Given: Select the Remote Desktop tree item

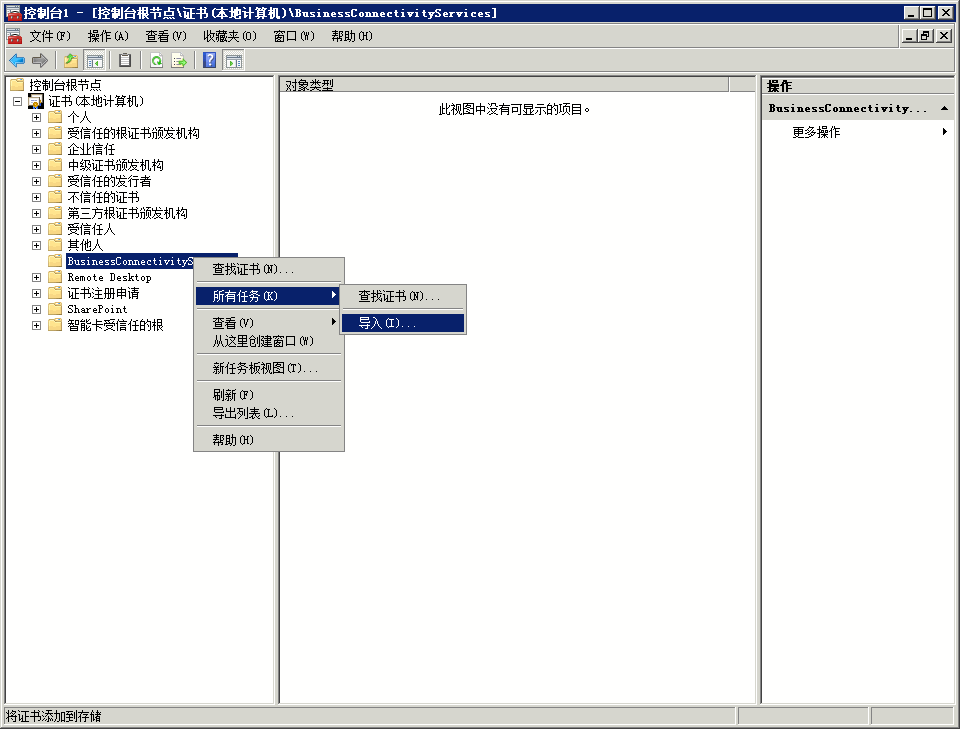Looking at the screenshot, I should point(110,277).
